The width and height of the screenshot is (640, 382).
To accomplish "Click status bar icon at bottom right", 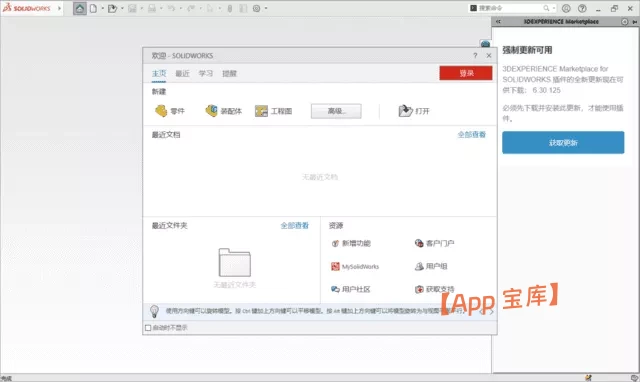I will pyautogui.click(x=634, y=378).
